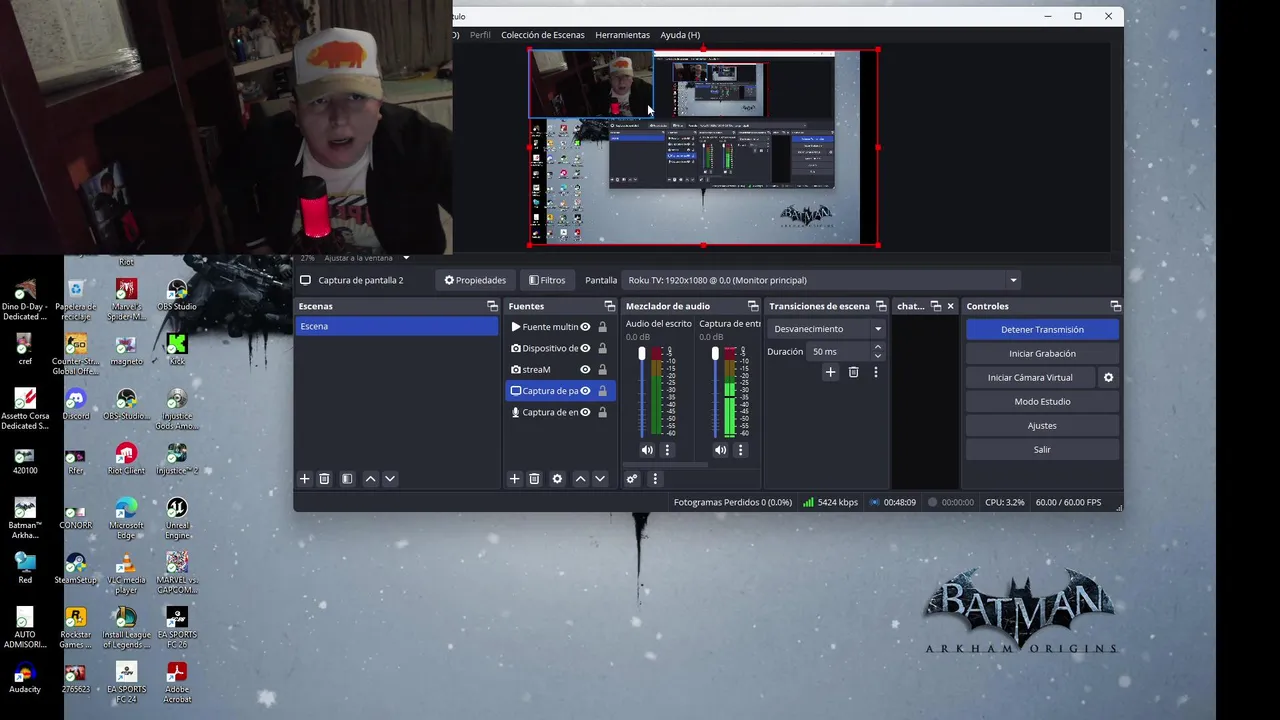The width and height of the screenshot is (1280, 720).
Task: Open Audio del escritorio options menu
Action: (x=667, y=450)
